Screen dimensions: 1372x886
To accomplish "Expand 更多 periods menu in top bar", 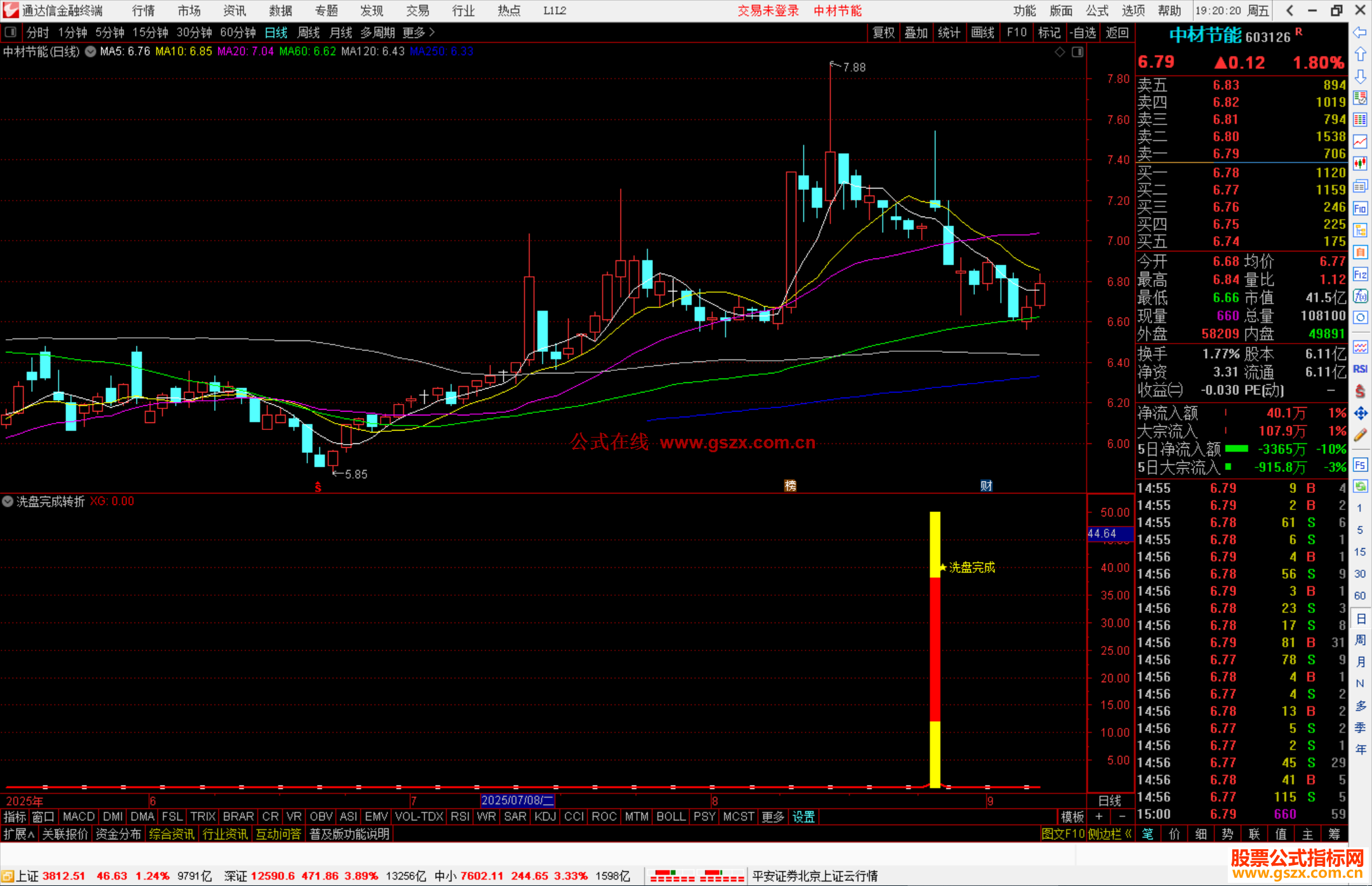I will pyautogui.click(x=419, y=32).
